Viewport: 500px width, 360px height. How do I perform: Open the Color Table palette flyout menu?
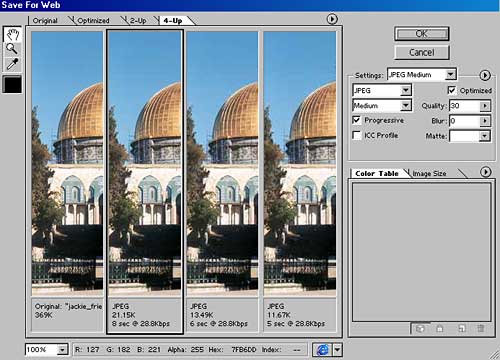coord(486,172)
